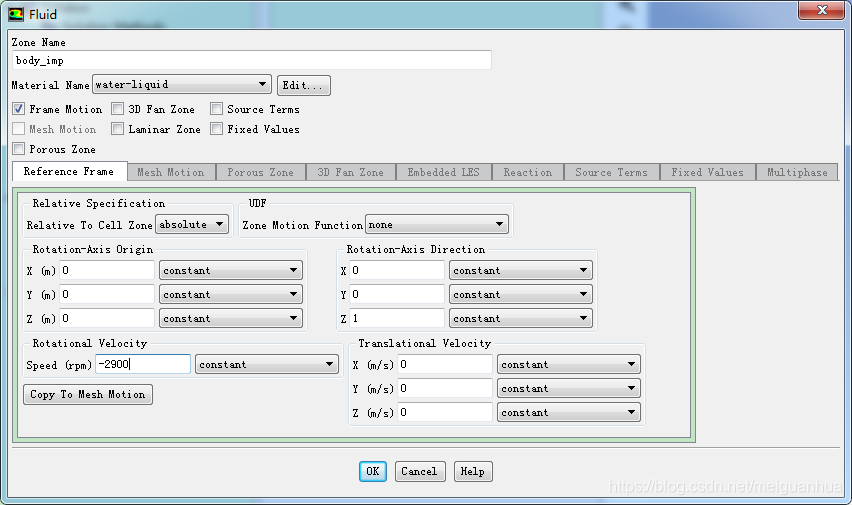Enable the Source Terms checkbox

[x=216, y=109]
